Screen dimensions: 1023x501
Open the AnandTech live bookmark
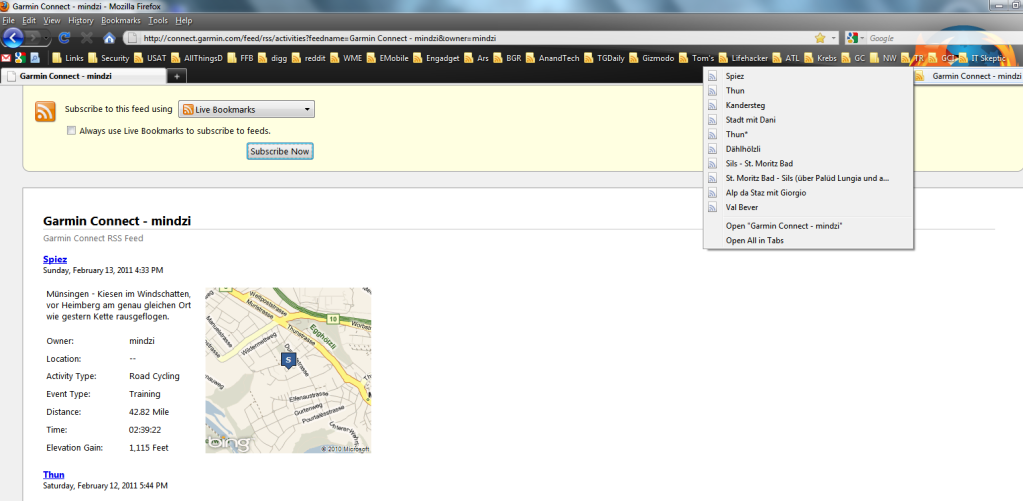coord(552,58)
